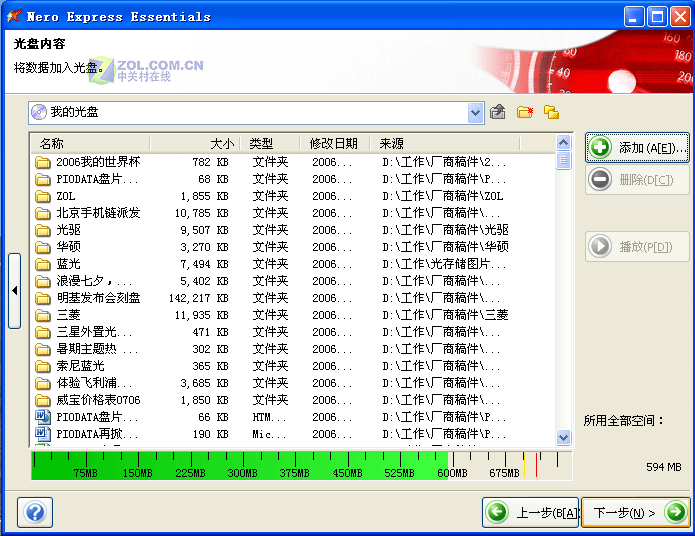Screen dimensions: 695x536
Task: Click the go up one level folder icon
Action: tap(498, 112)
